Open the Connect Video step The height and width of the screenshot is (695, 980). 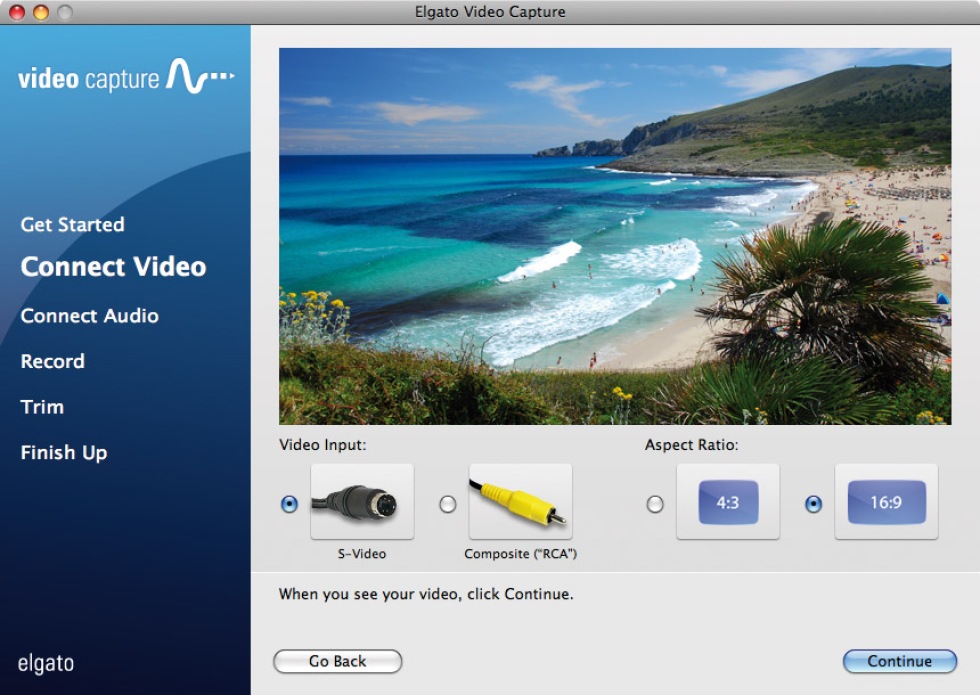click(x=113, y=267)
